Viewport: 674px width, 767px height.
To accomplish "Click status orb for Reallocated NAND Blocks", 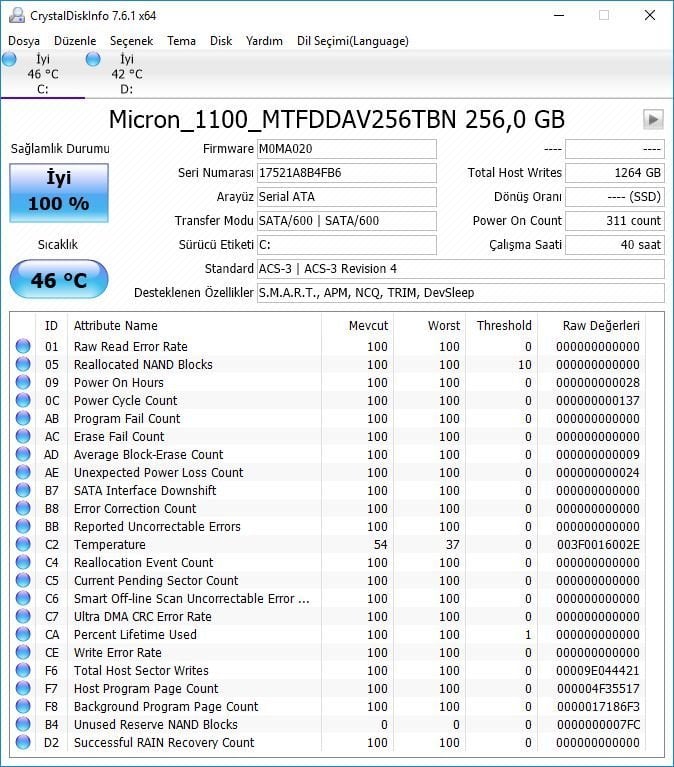I will click(23, 364).
